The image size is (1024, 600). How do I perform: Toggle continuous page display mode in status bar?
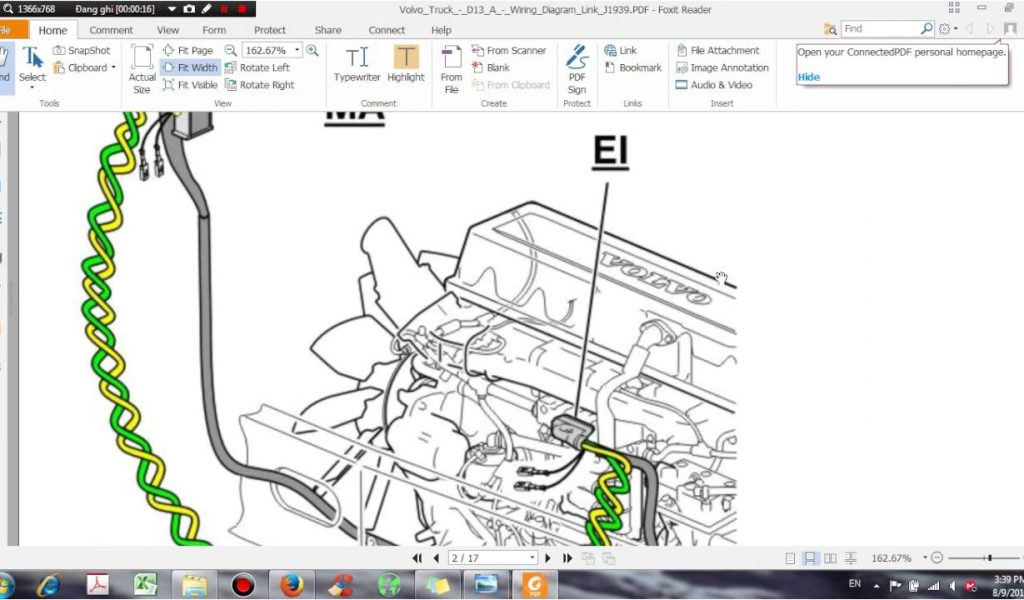pyautogui.click(x=811, y=558)
